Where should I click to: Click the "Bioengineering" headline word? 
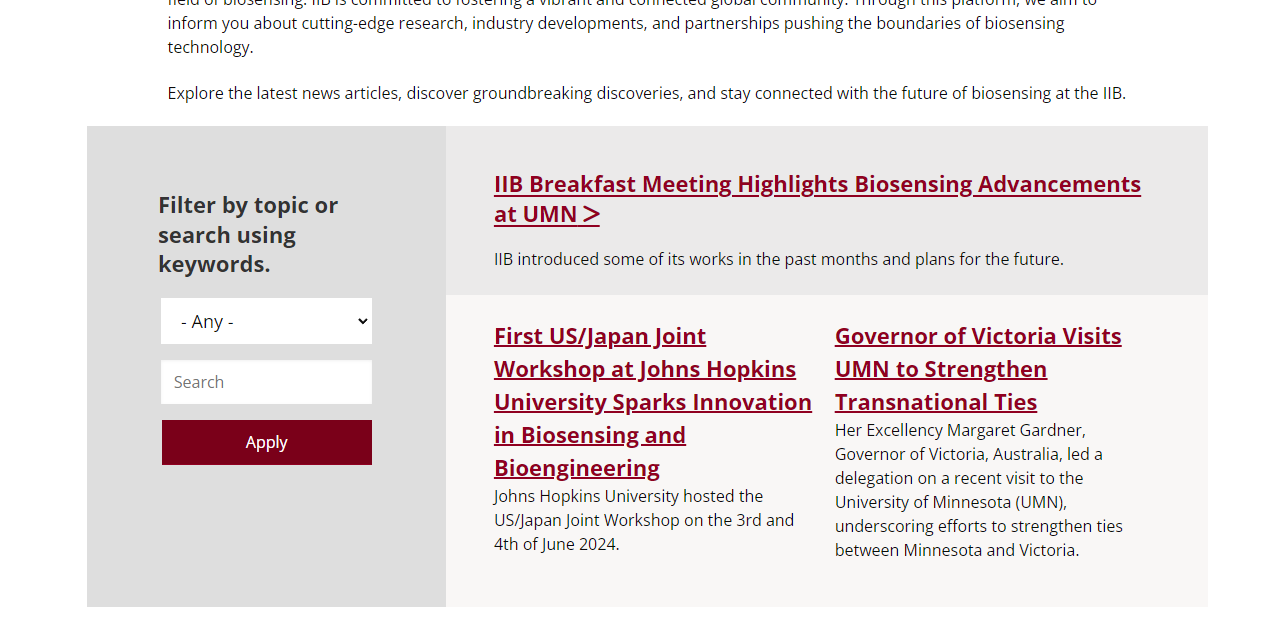click(x=576, y=468)
